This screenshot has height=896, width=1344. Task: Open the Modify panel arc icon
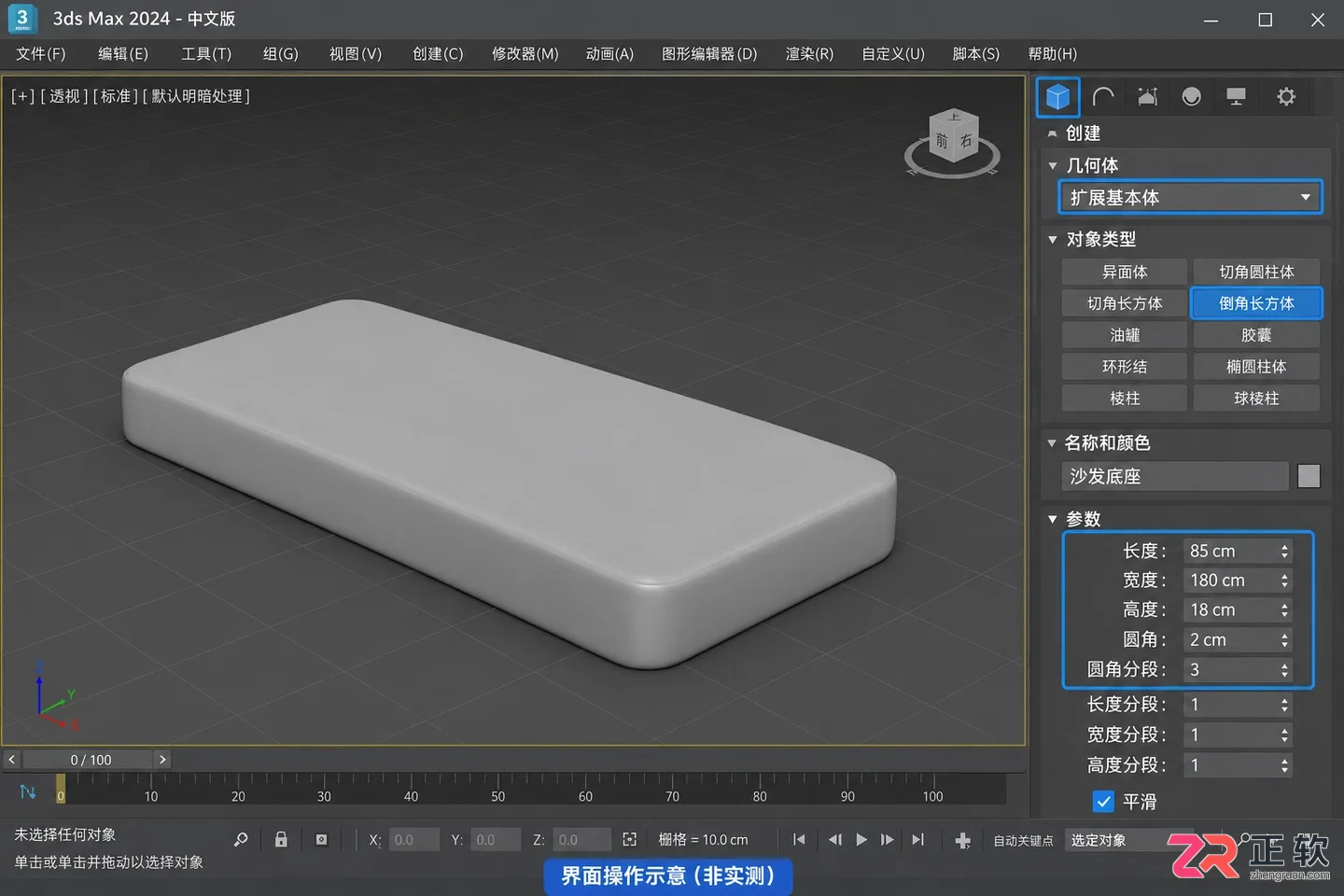click(1103, 96)
